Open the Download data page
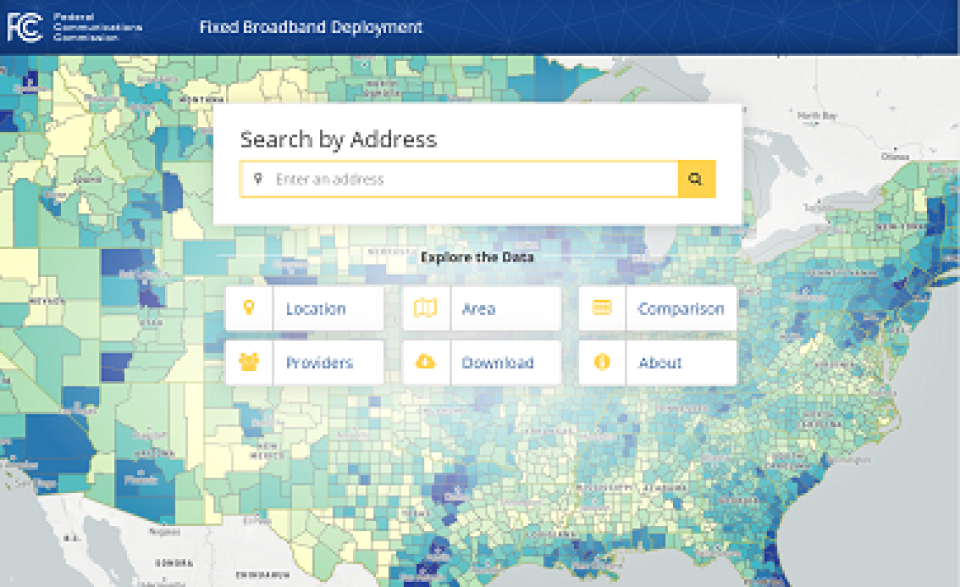The height and width of the screenshot is (587, 960). pyautogui.click(x=497, y=363)
